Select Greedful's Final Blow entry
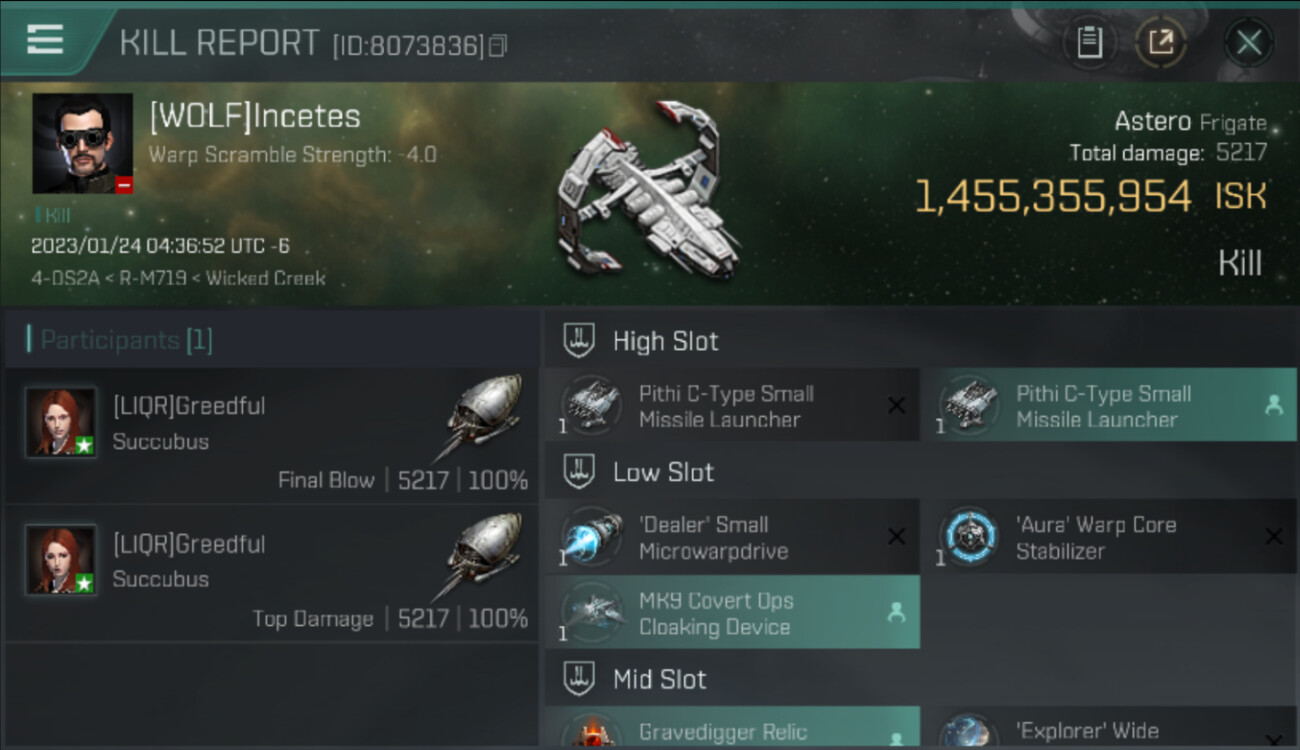This screenshot has height=750, width=1300. click(272, 435)
